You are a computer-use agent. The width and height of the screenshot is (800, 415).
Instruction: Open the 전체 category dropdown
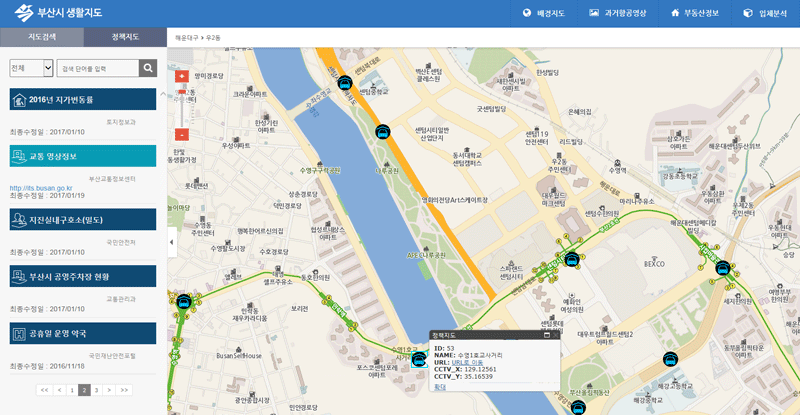point(31,68)
